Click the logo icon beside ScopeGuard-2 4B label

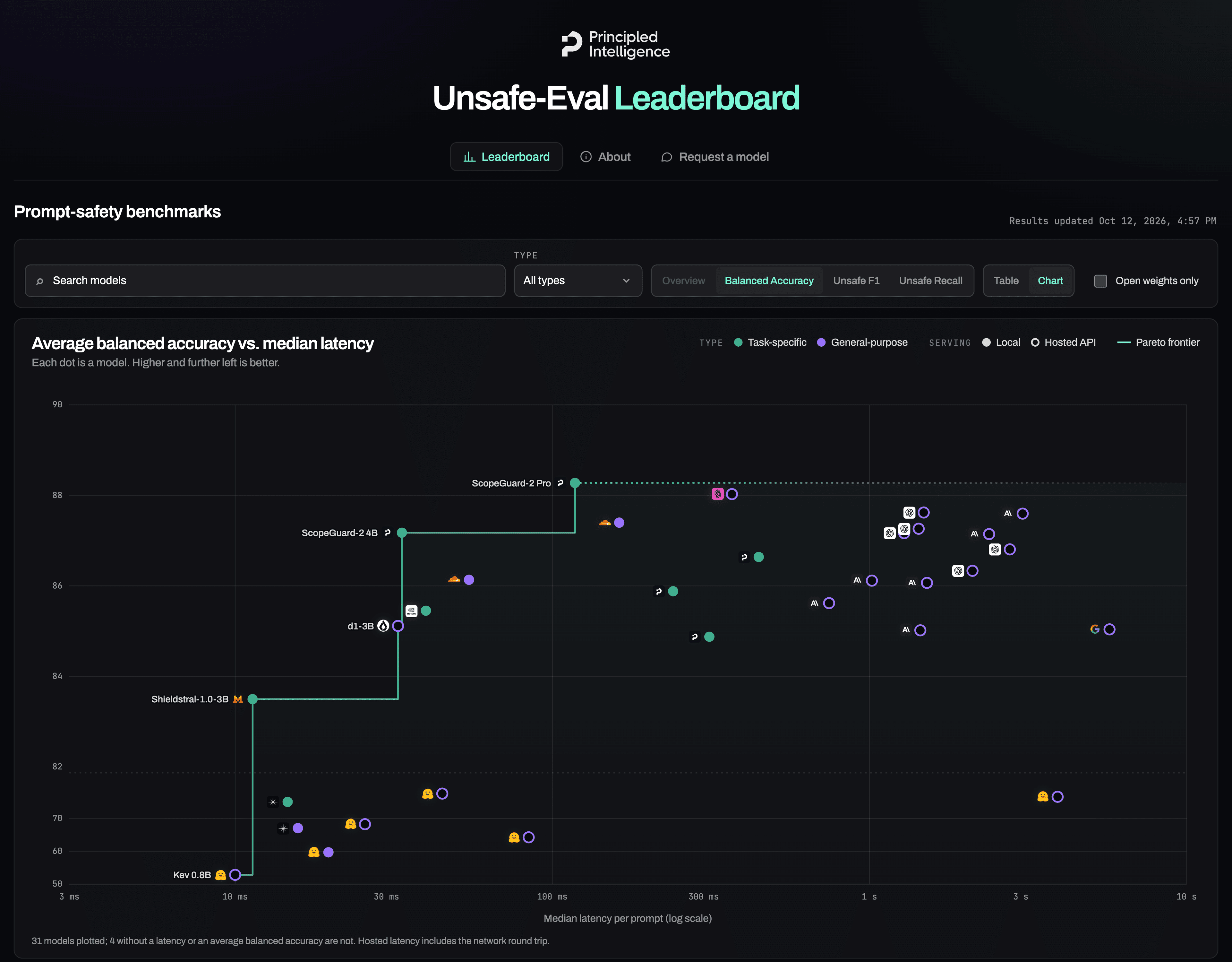coord(387,533)
